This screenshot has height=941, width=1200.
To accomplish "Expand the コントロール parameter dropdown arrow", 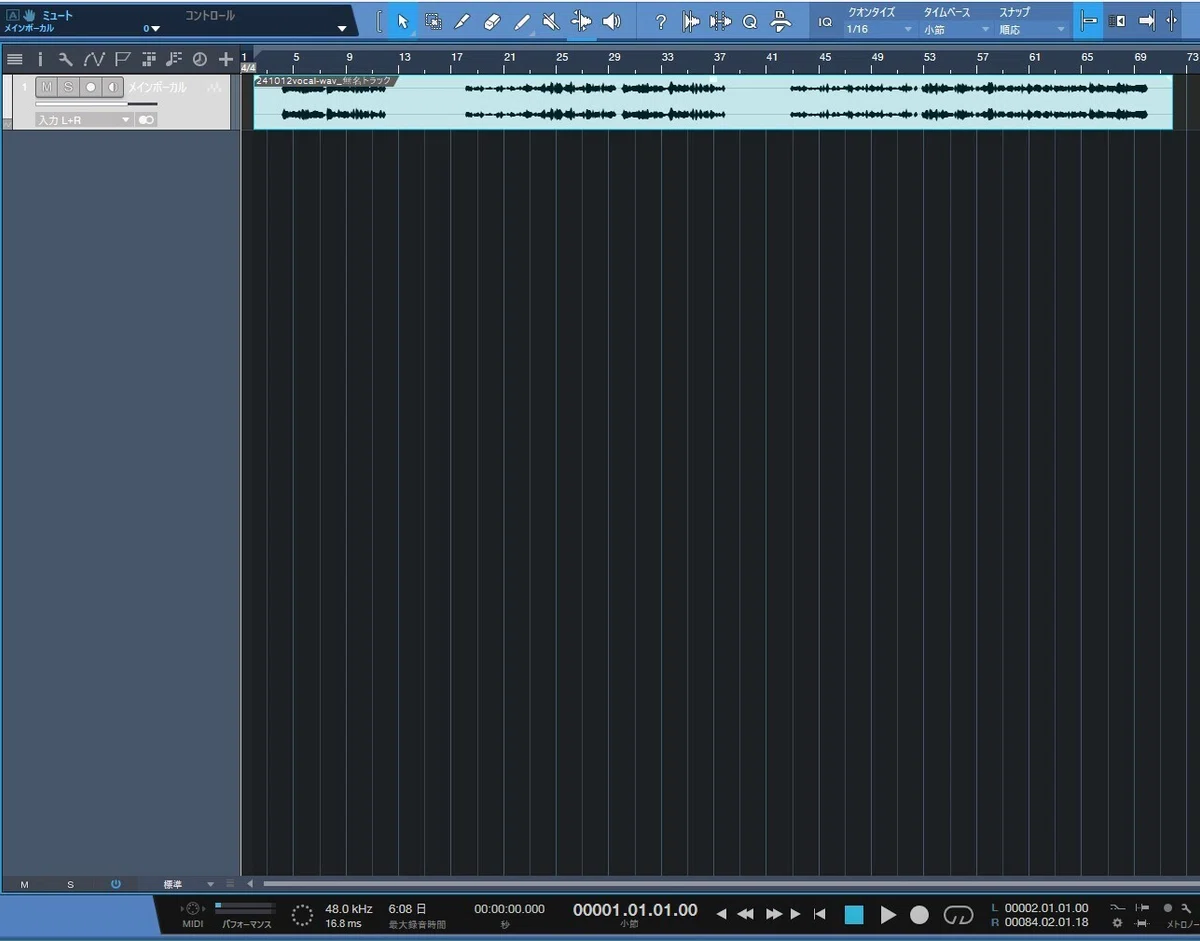I will click(x=343, y=29).
